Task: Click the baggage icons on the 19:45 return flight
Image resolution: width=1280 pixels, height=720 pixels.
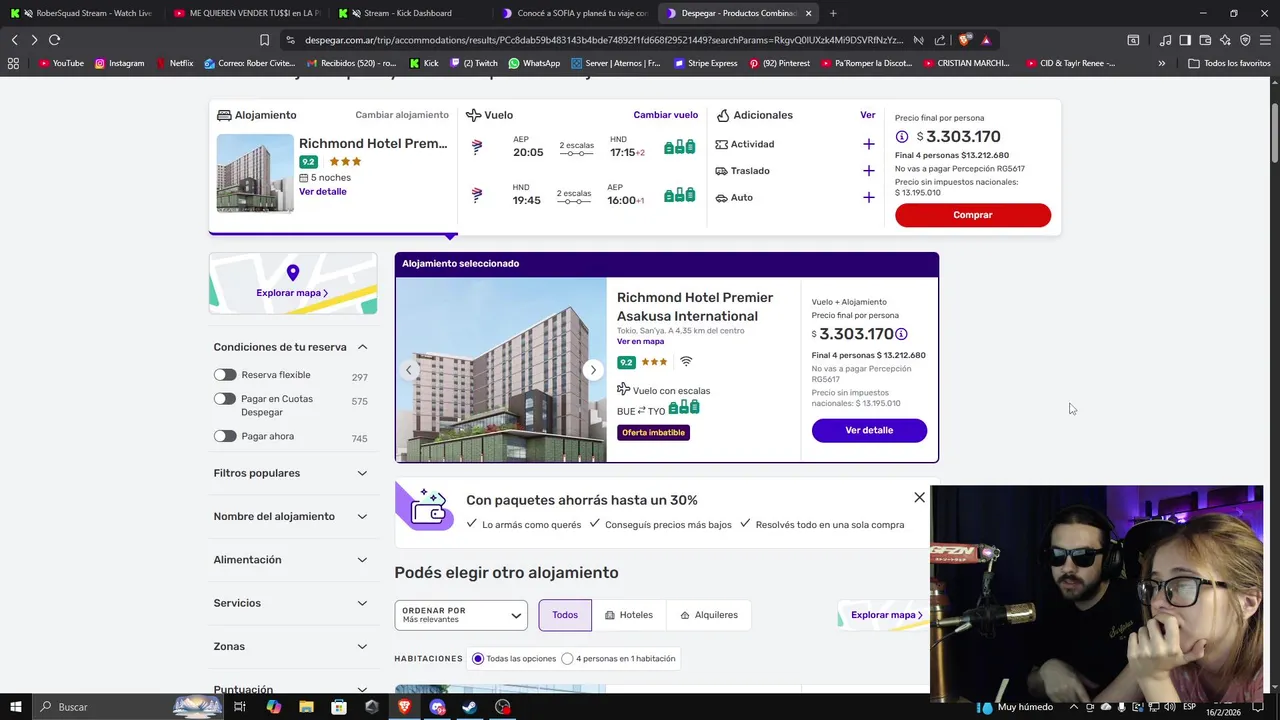Action: pyautogui.click(x=680, y=195)
